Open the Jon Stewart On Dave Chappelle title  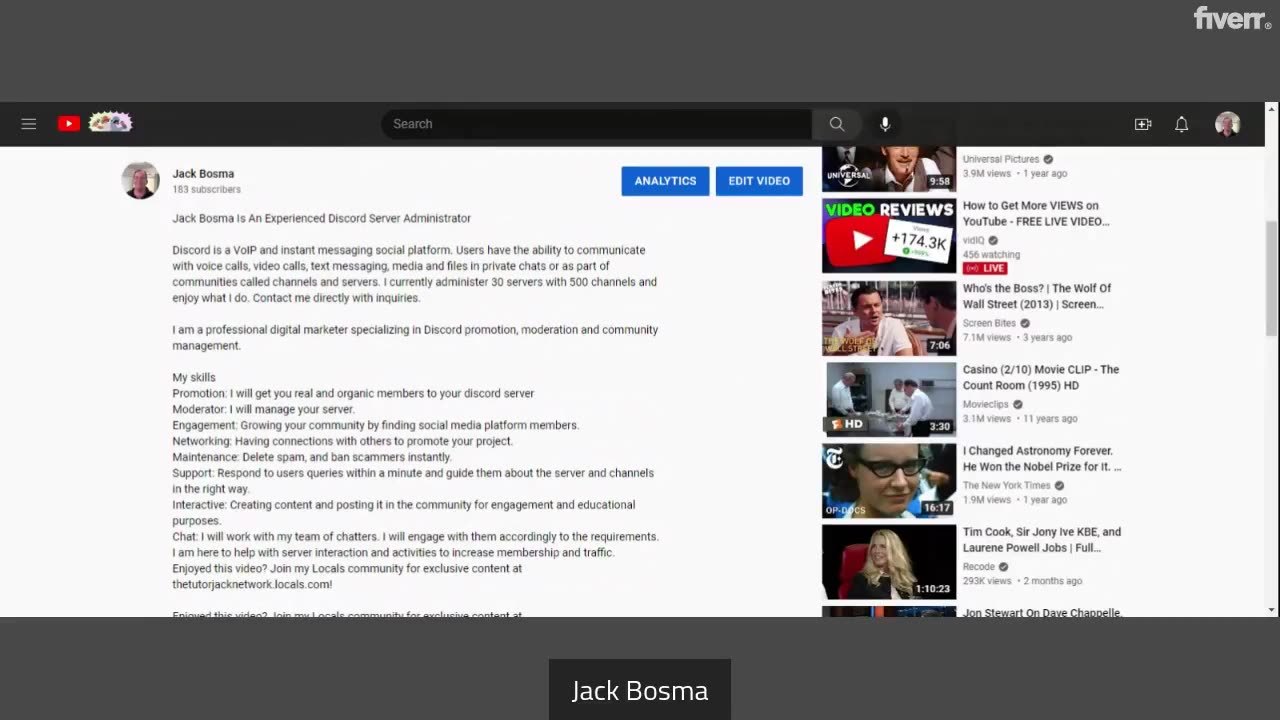tap(1042, 612)
